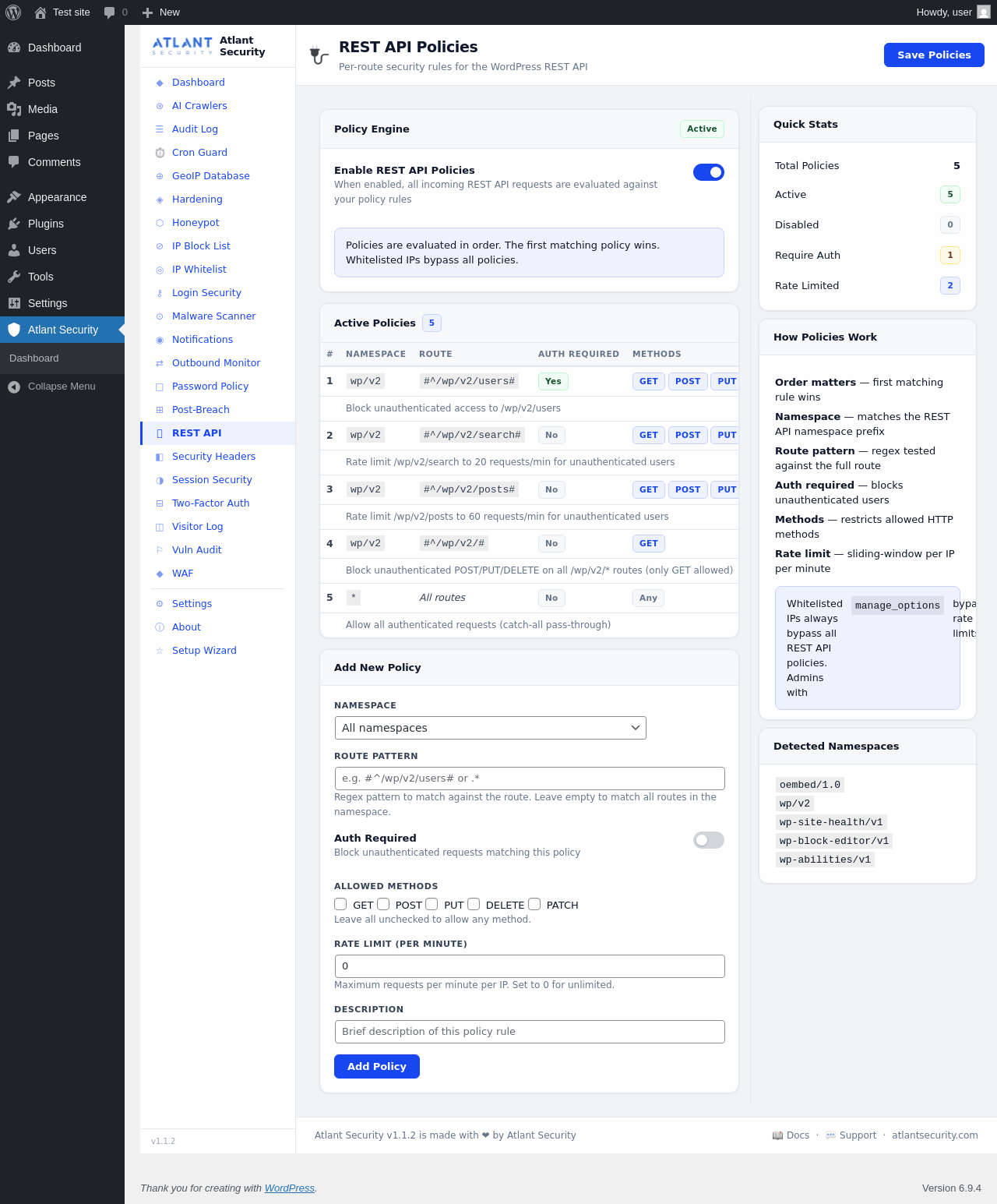The height and width of the screenshot is (1204, 997).
Task: Click the Plugins icon in the WordPress sidebar
Action: (x=14, y=224)
